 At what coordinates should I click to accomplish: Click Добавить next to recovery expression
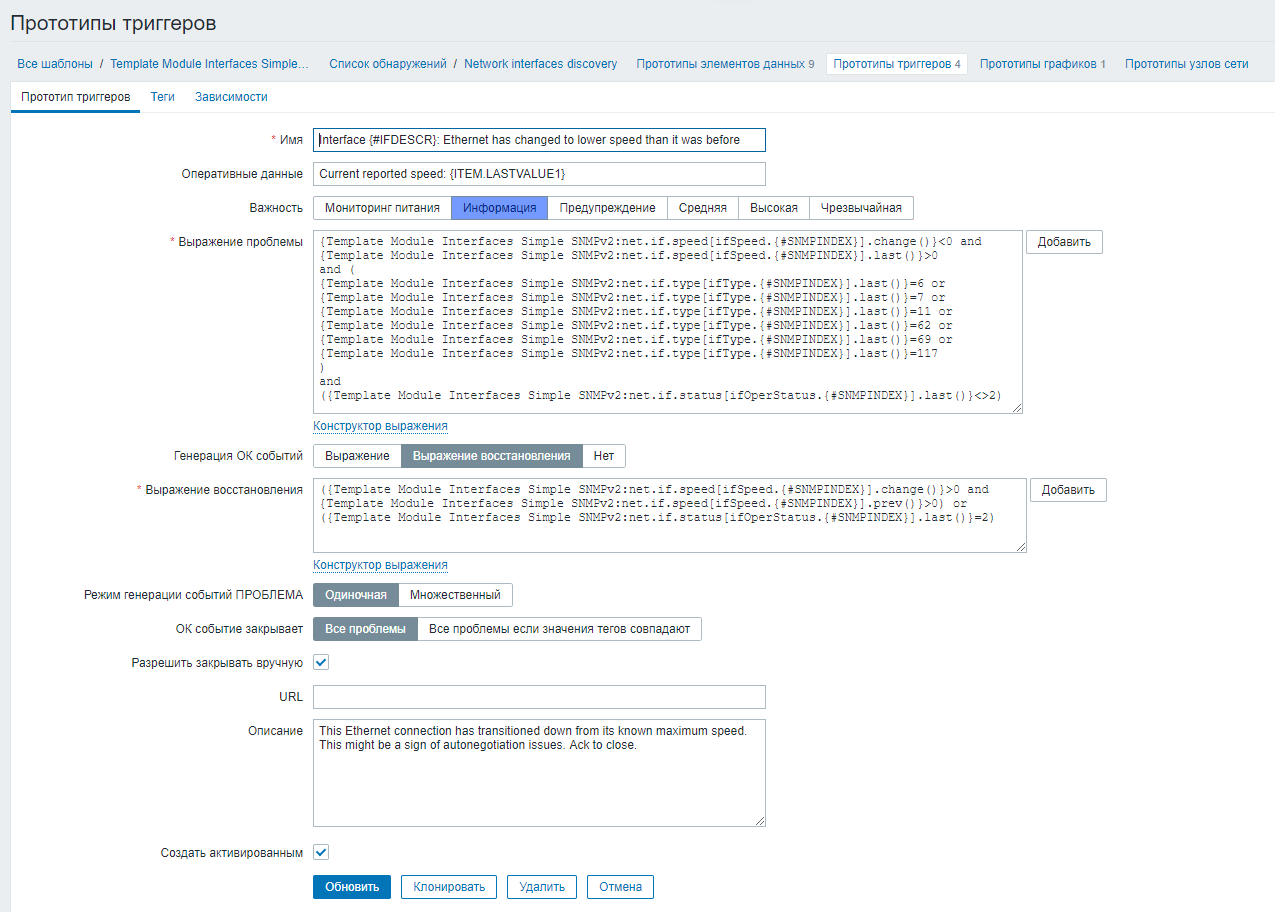(1068, 490)
